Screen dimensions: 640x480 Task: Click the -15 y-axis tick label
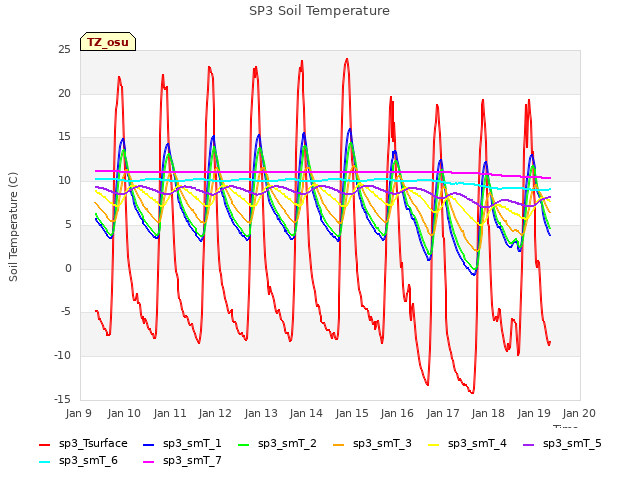62,400
